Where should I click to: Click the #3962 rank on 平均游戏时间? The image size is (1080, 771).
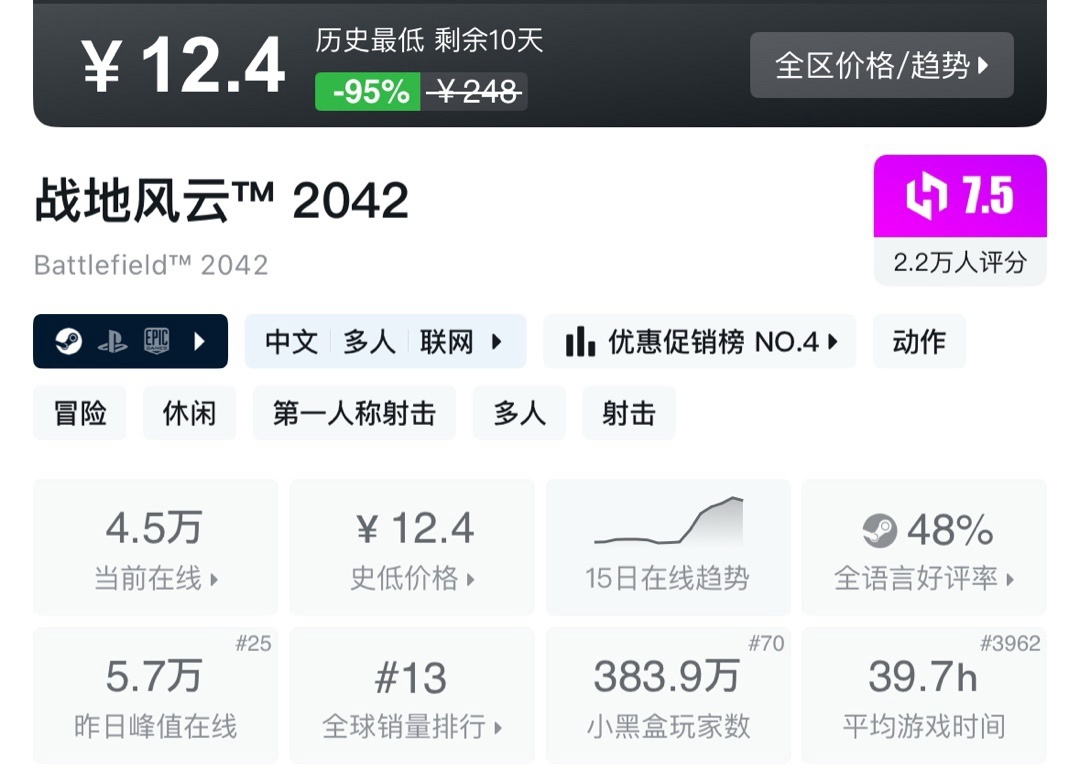(x=1010, y=644)
